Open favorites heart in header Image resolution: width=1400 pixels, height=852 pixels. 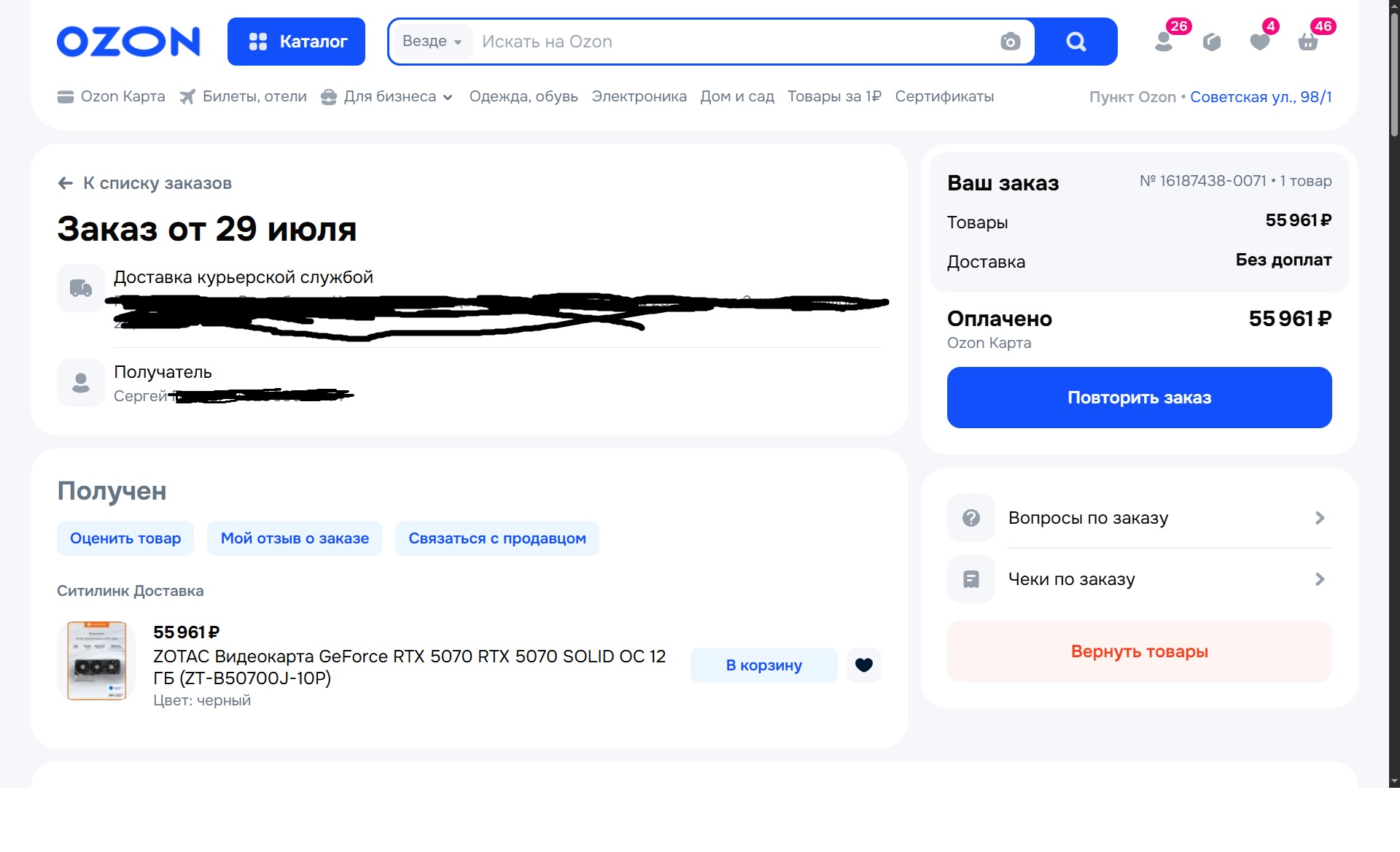(x=1260, y=42)
